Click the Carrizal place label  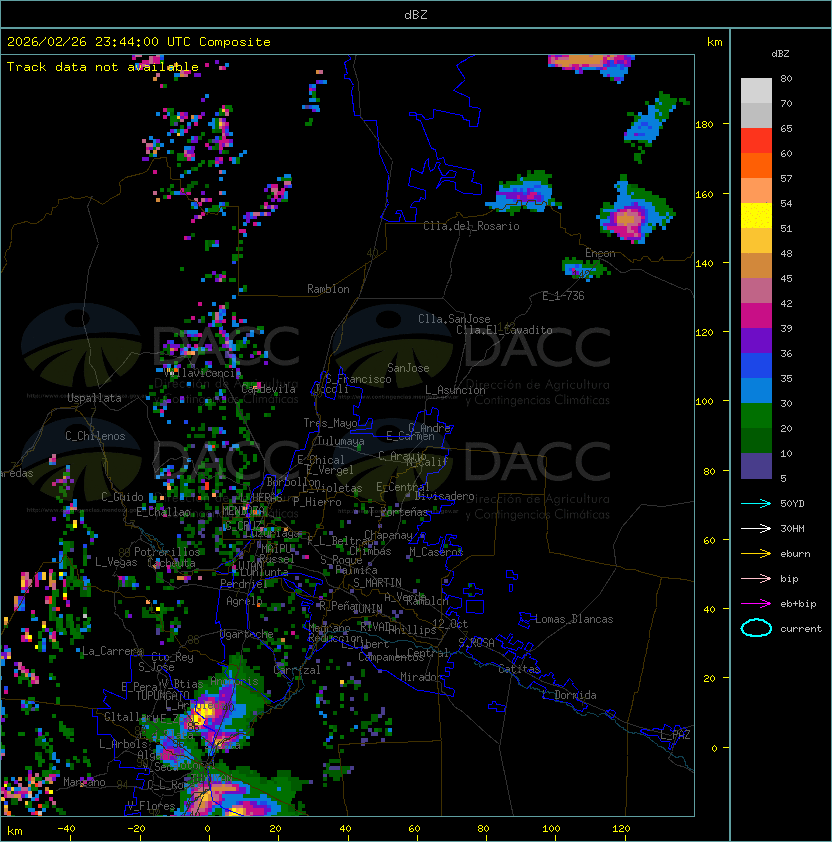coord(296,670)
